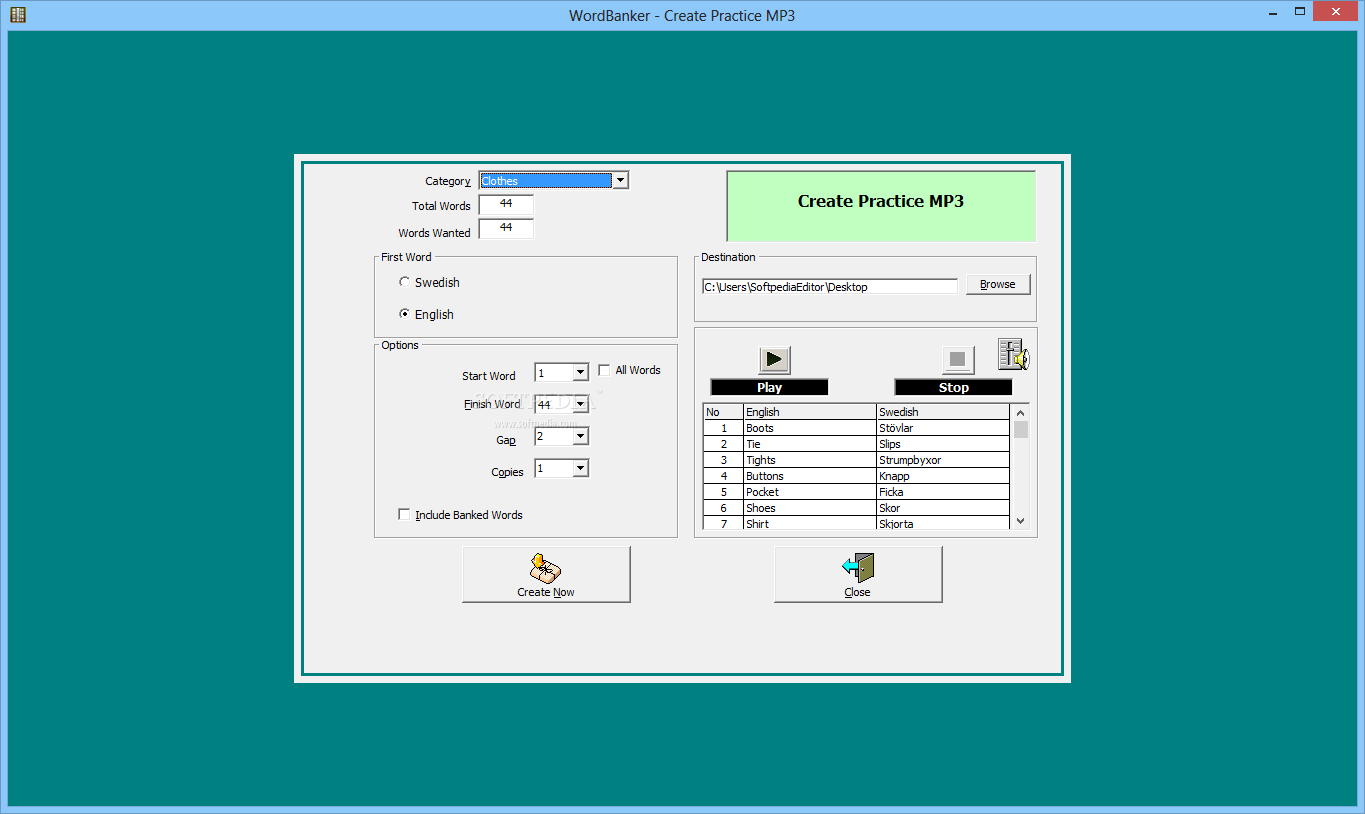
Task: Expand the Start Word dropdown
Action: [580, 373]
